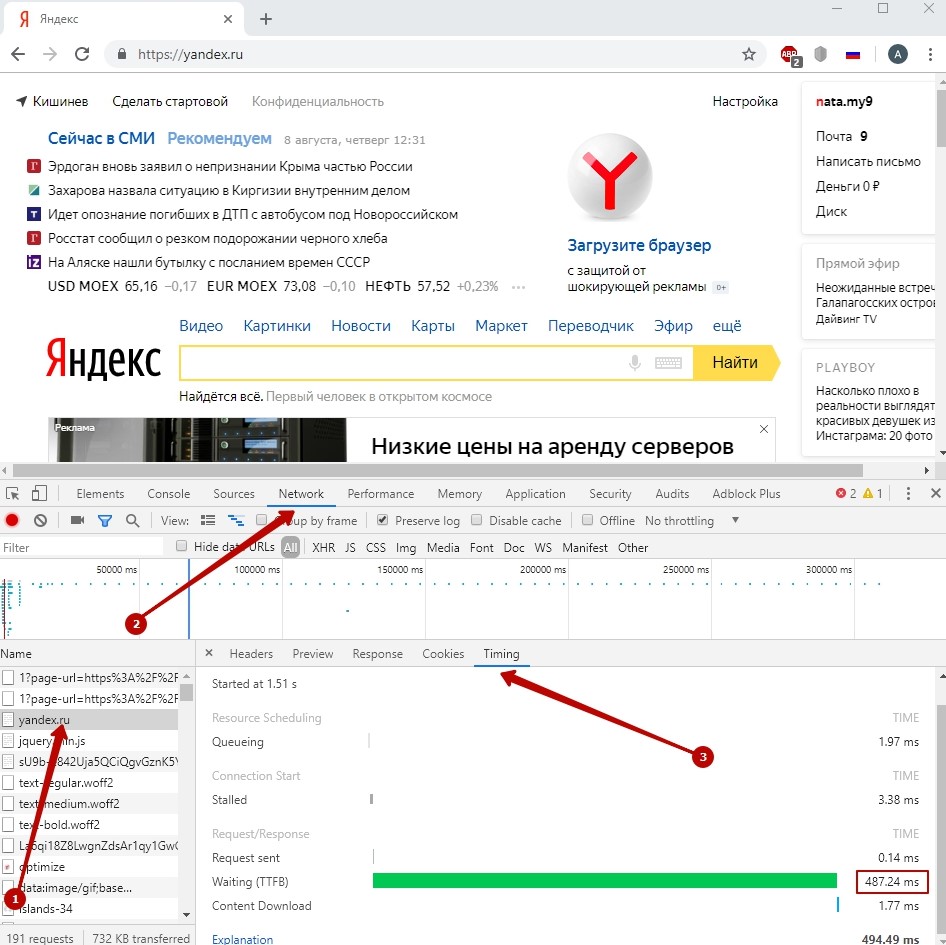Click the browser forward arrow
This screenshot has height=945, width=946.
50,54
